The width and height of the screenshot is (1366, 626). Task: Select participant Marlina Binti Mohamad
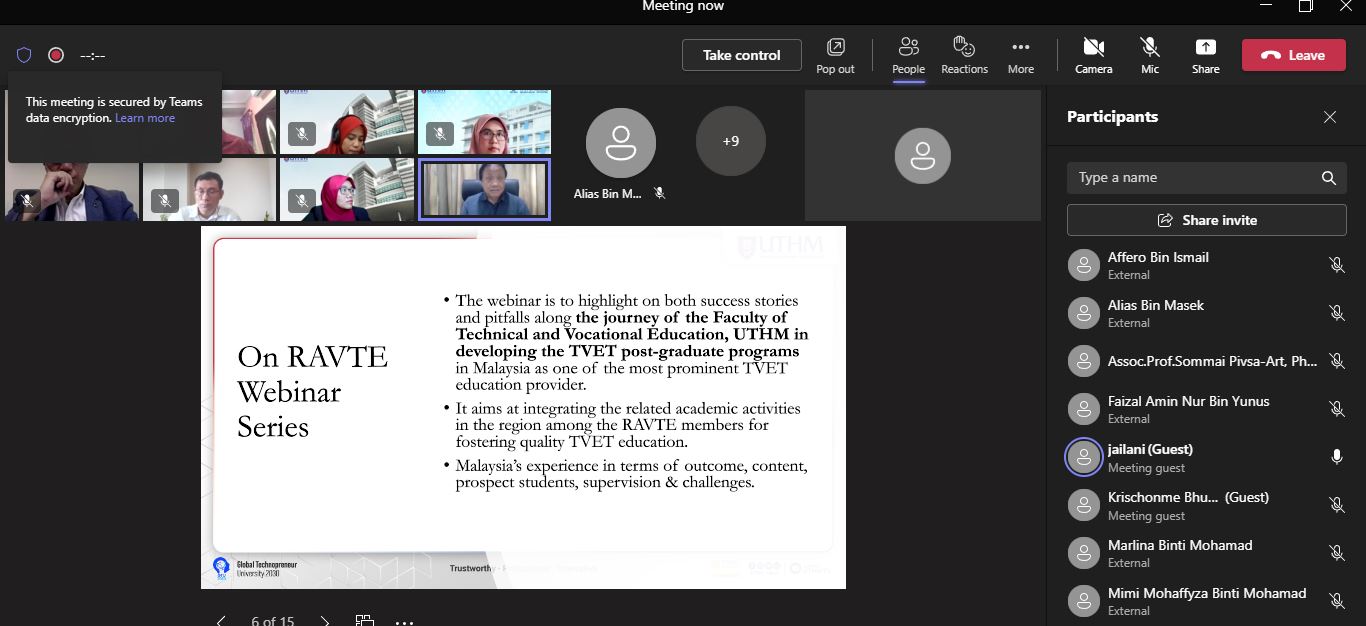(1206, 553)
